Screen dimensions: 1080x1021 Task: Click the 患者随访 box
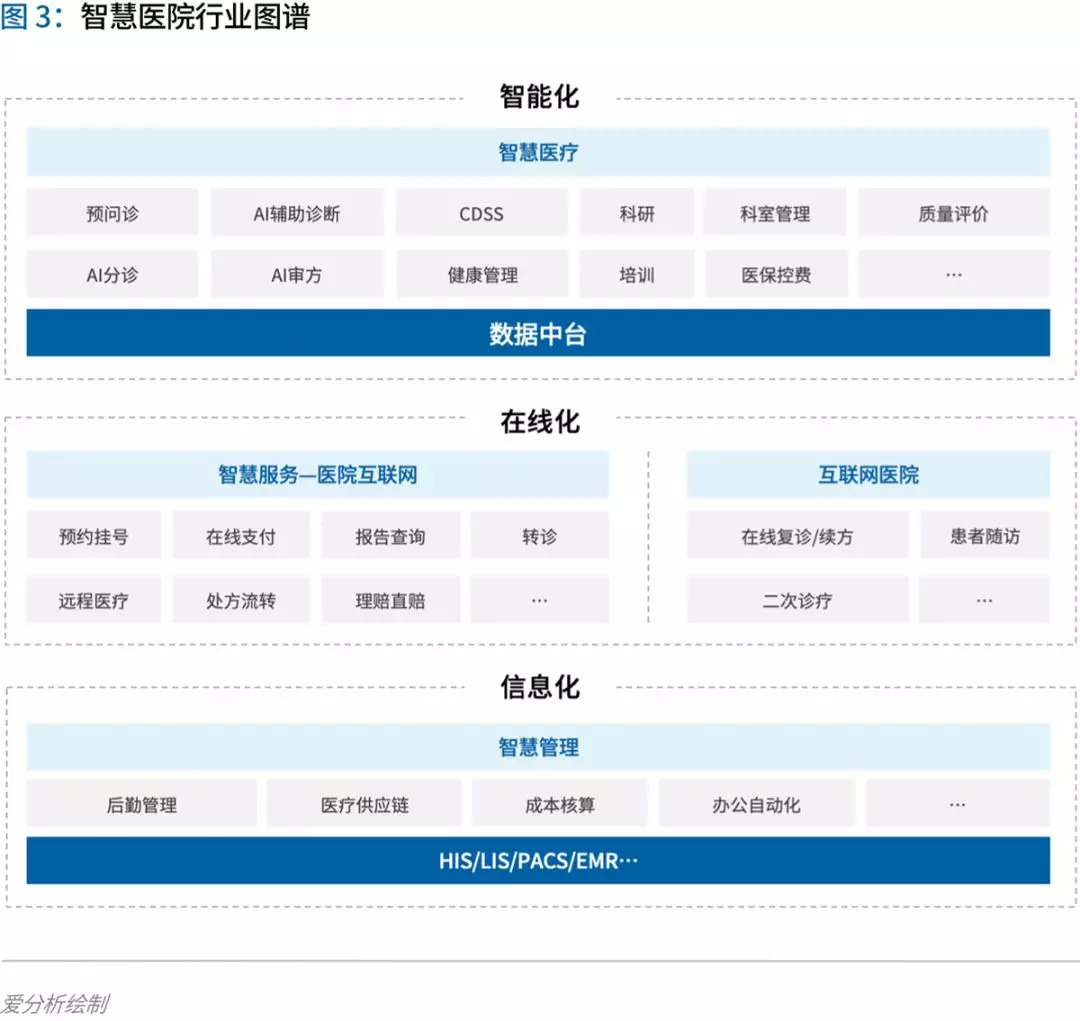[x=985, y=535]
